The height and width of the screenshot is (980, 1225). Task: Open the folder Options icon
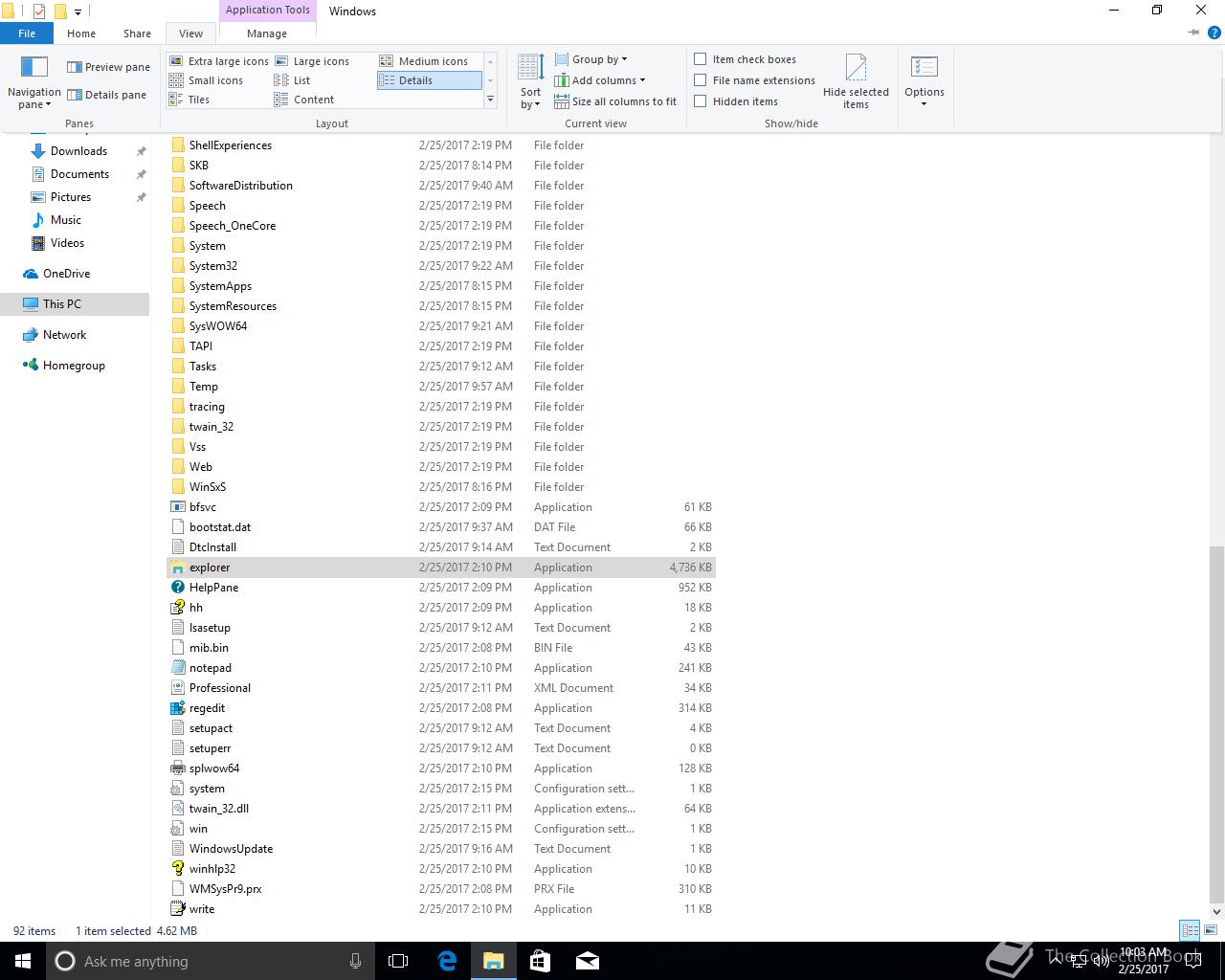click(x=924, y=81)
